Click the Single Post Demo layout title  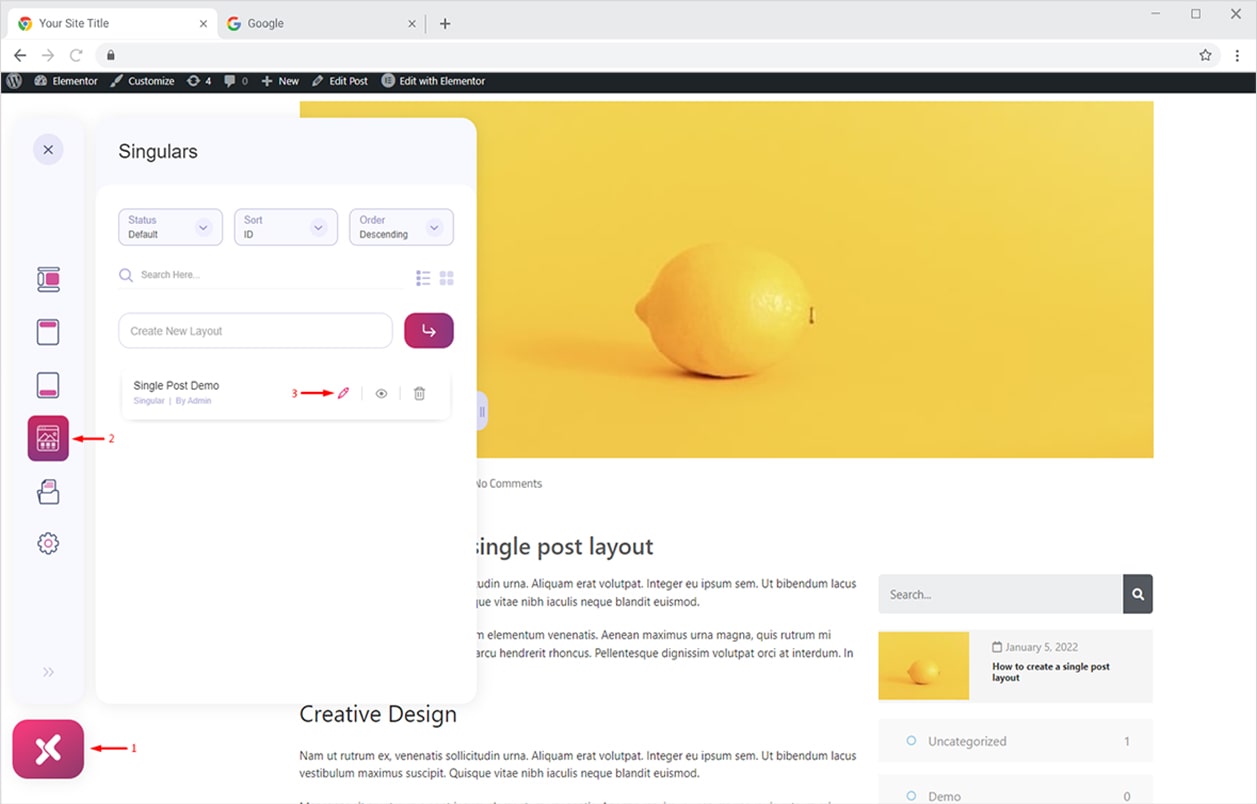tap(176, 385)
